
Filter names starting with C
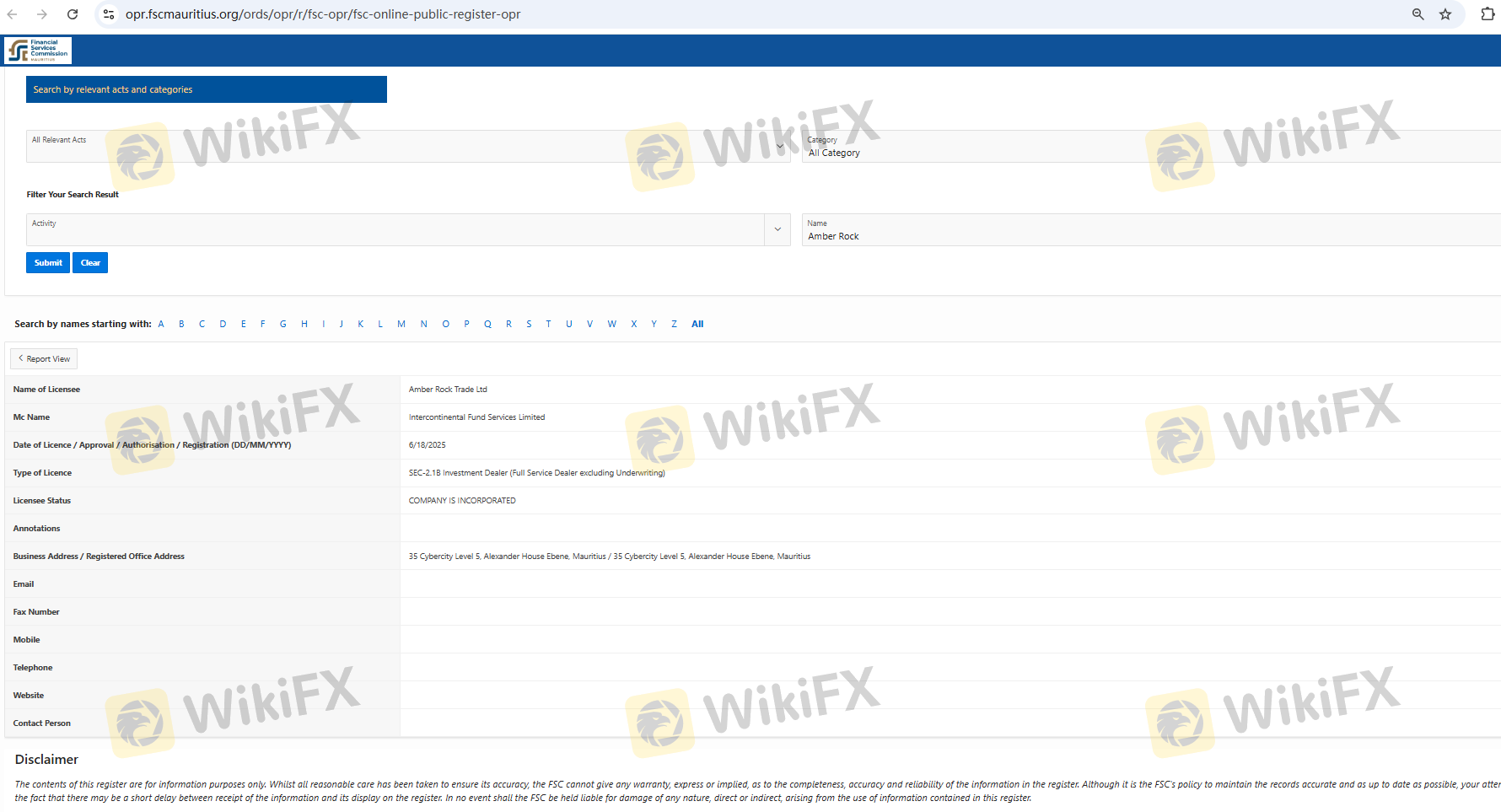202,324
